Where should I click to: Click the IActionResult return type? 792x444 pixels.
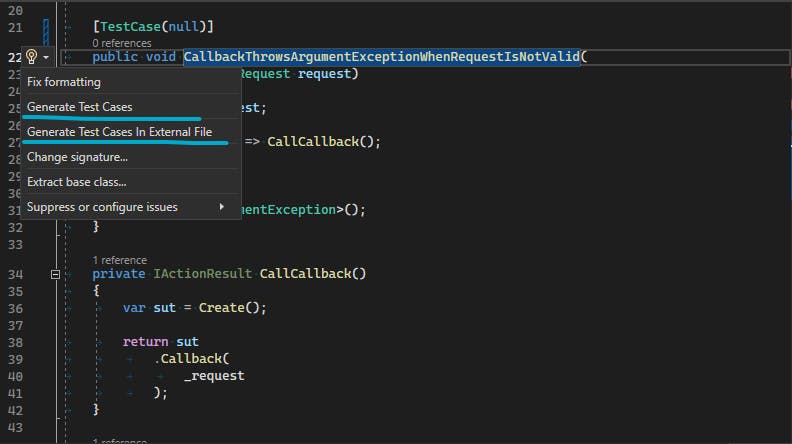click(x=203, y=274)
